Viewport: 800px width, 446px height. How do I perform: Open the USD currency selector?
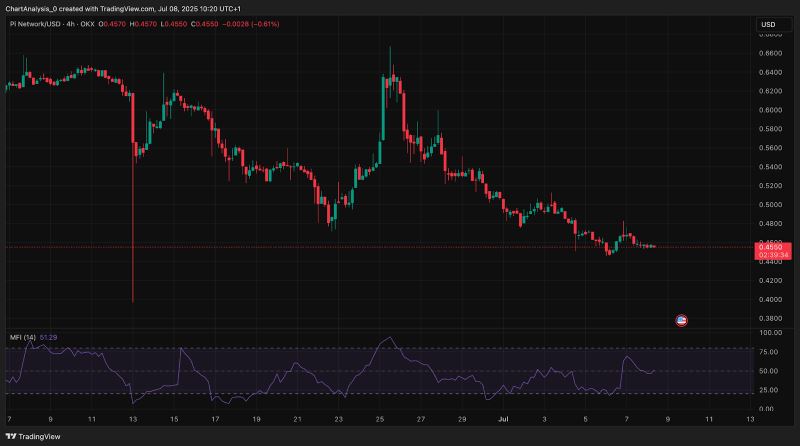pyautogui.click(x=768, y=24)
